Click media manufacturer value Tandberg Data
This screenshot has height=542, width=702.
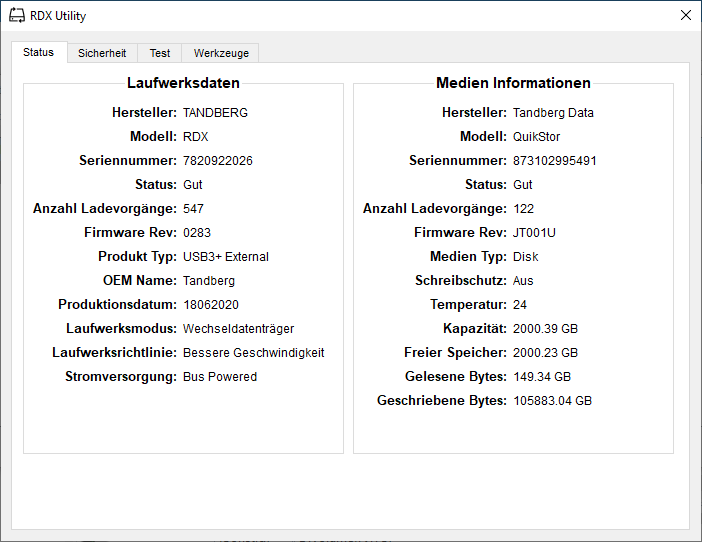point(553,113)
